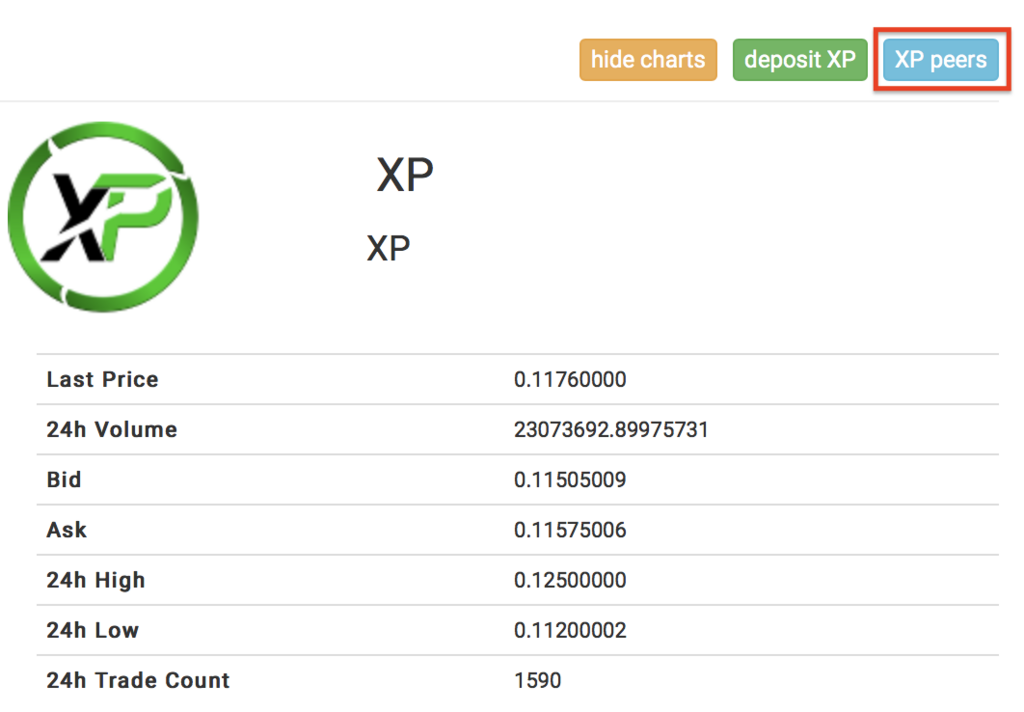Click the 24h Trade Count label

(x=138, y=681)
